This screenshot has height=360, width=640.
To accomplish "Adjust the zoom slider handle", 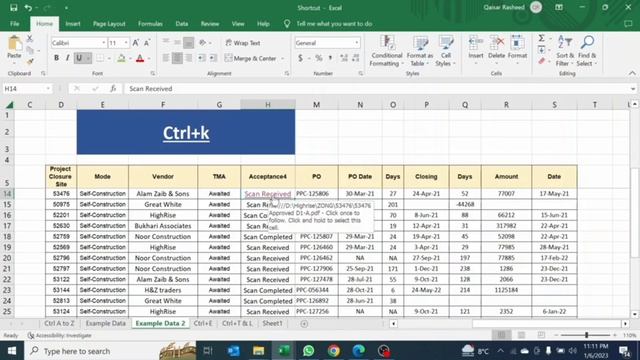I will [587, 335].
